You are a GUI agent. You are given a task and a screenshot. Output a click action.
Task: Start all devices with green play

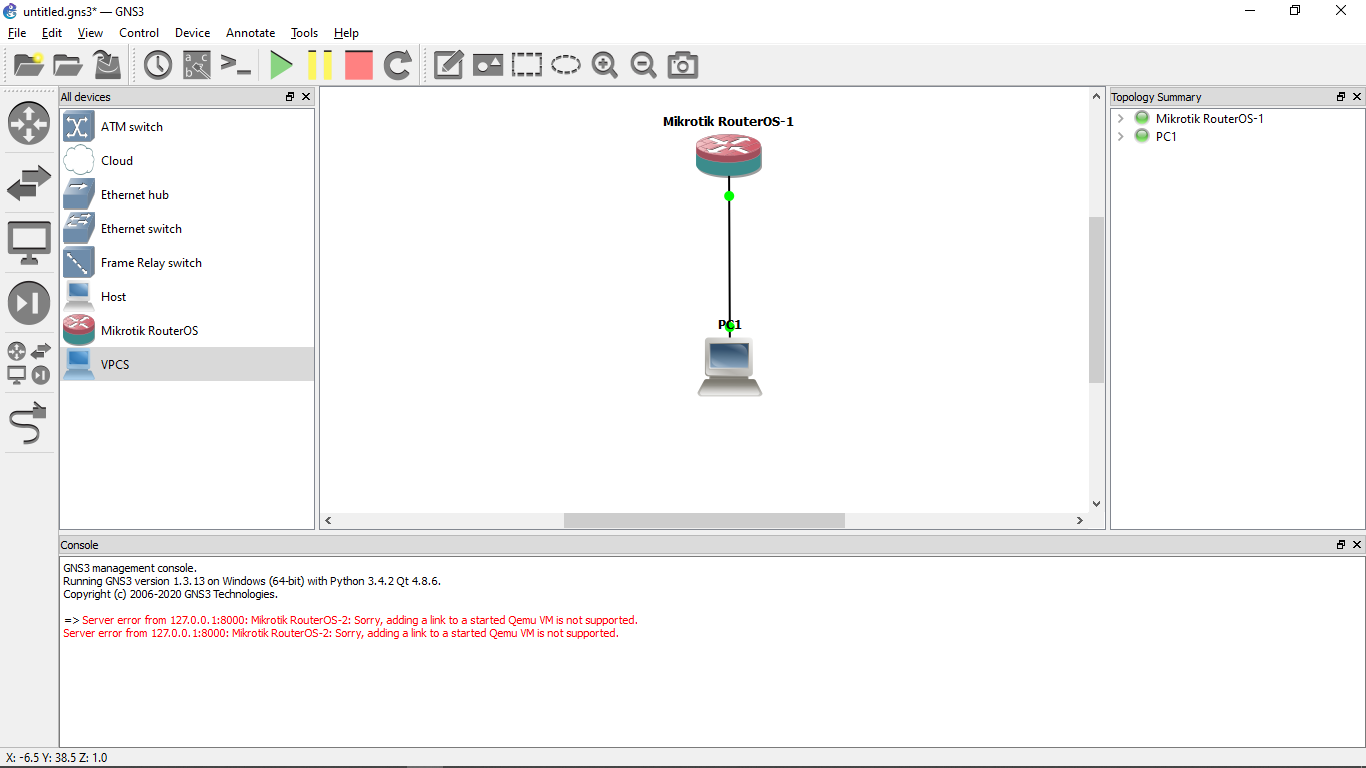tap(281, 65)
